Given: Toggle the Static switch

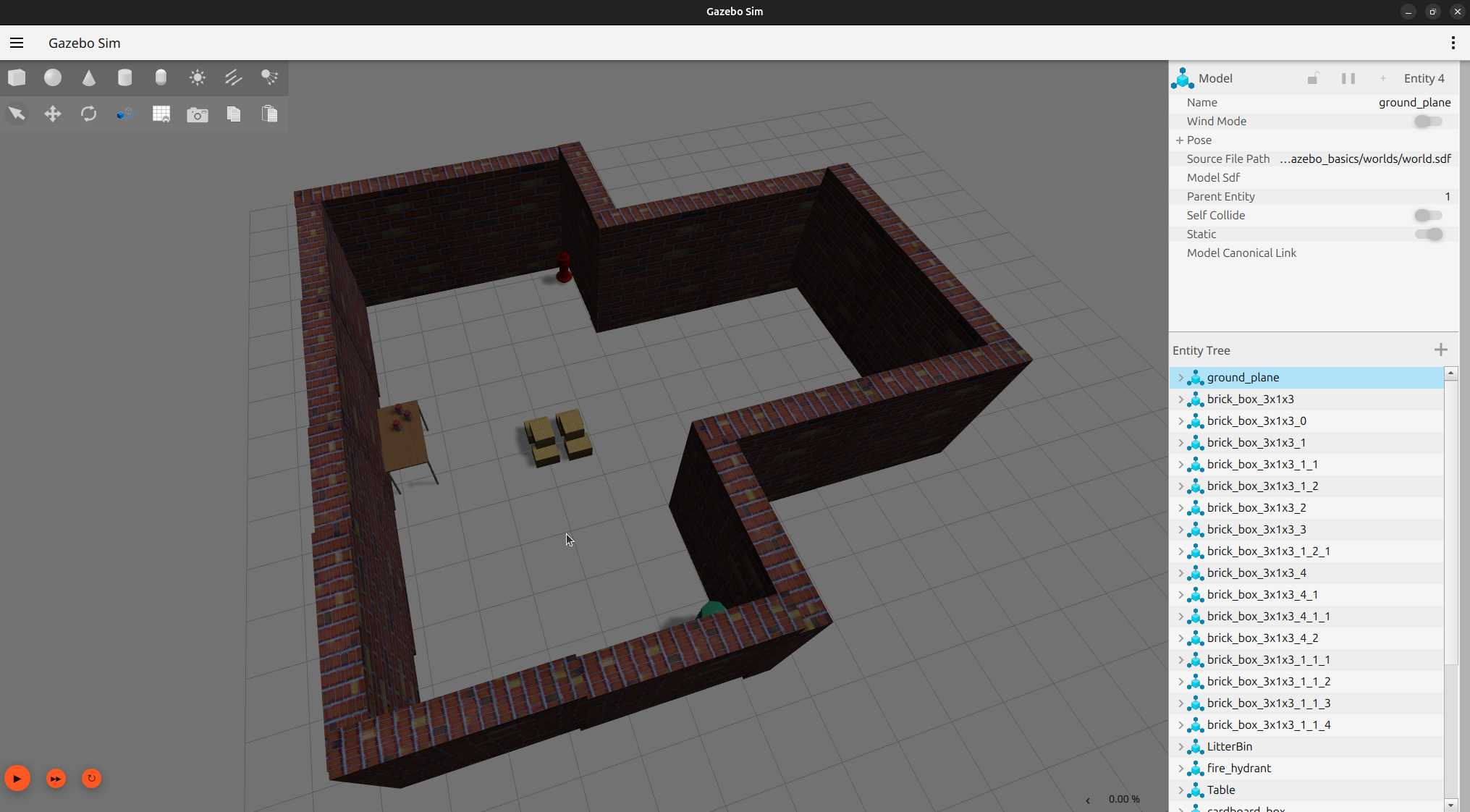Looking at the screenshot, I should (1428, 234).
